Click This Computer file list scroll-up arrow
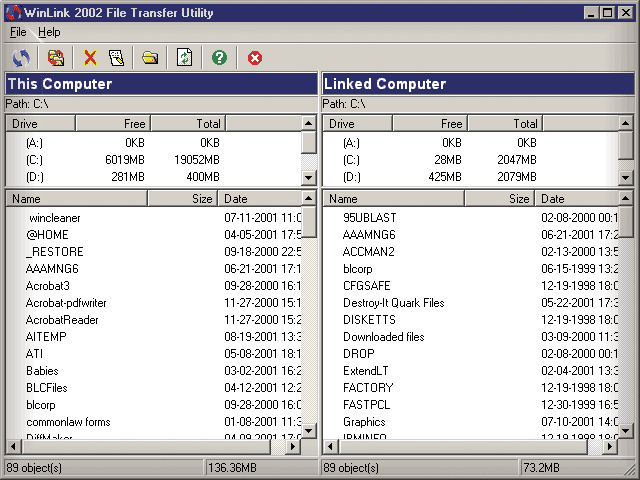The image size is (640, 480). pyautogui.click(x=309, y=198)
